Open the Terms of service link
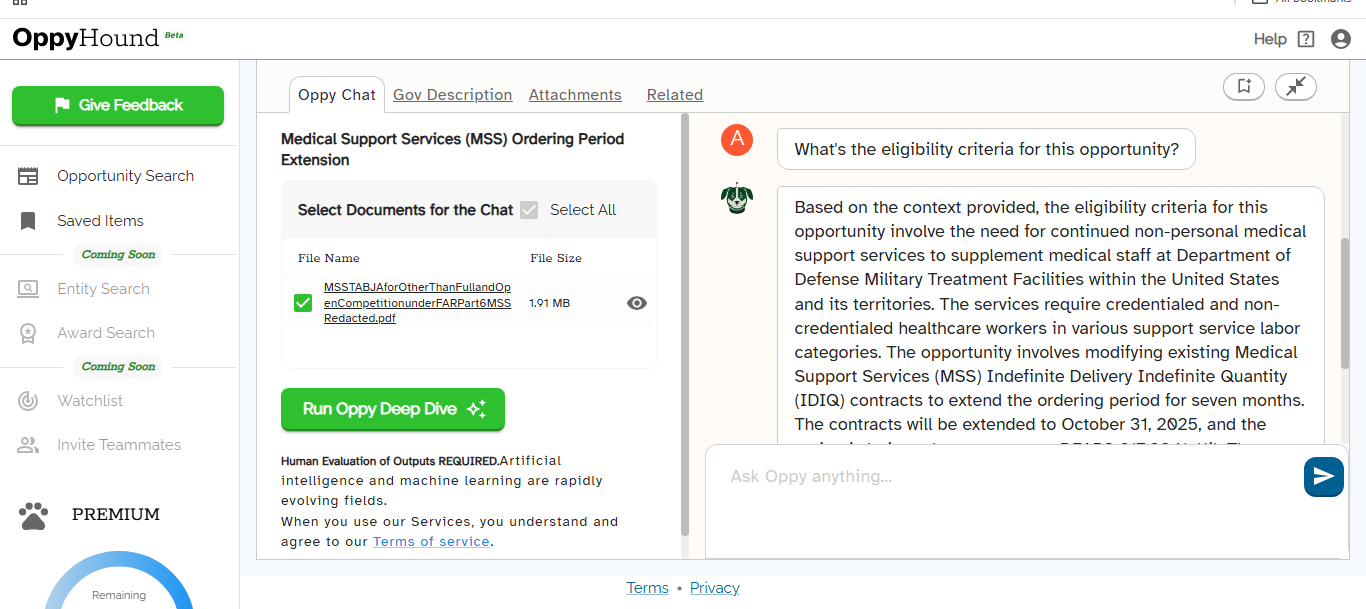Viewport: 1366px width, 609px height. [431, 541]
